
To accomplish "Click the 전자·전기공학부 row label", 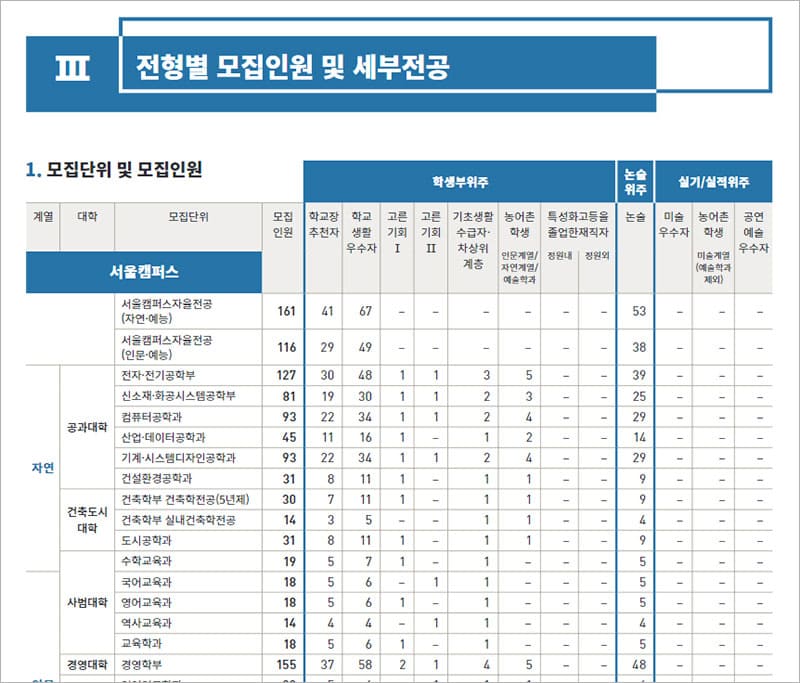I will click(165, 375).
